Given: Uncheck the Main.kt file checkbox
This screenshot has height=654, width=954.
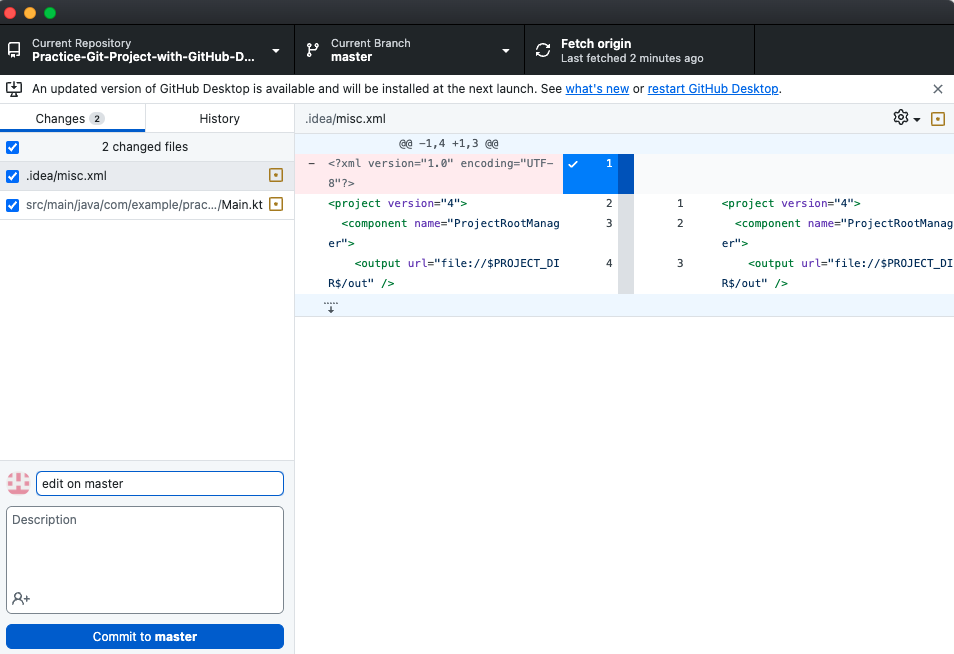Looking at the screenshot, I should [x=13, y=205].
